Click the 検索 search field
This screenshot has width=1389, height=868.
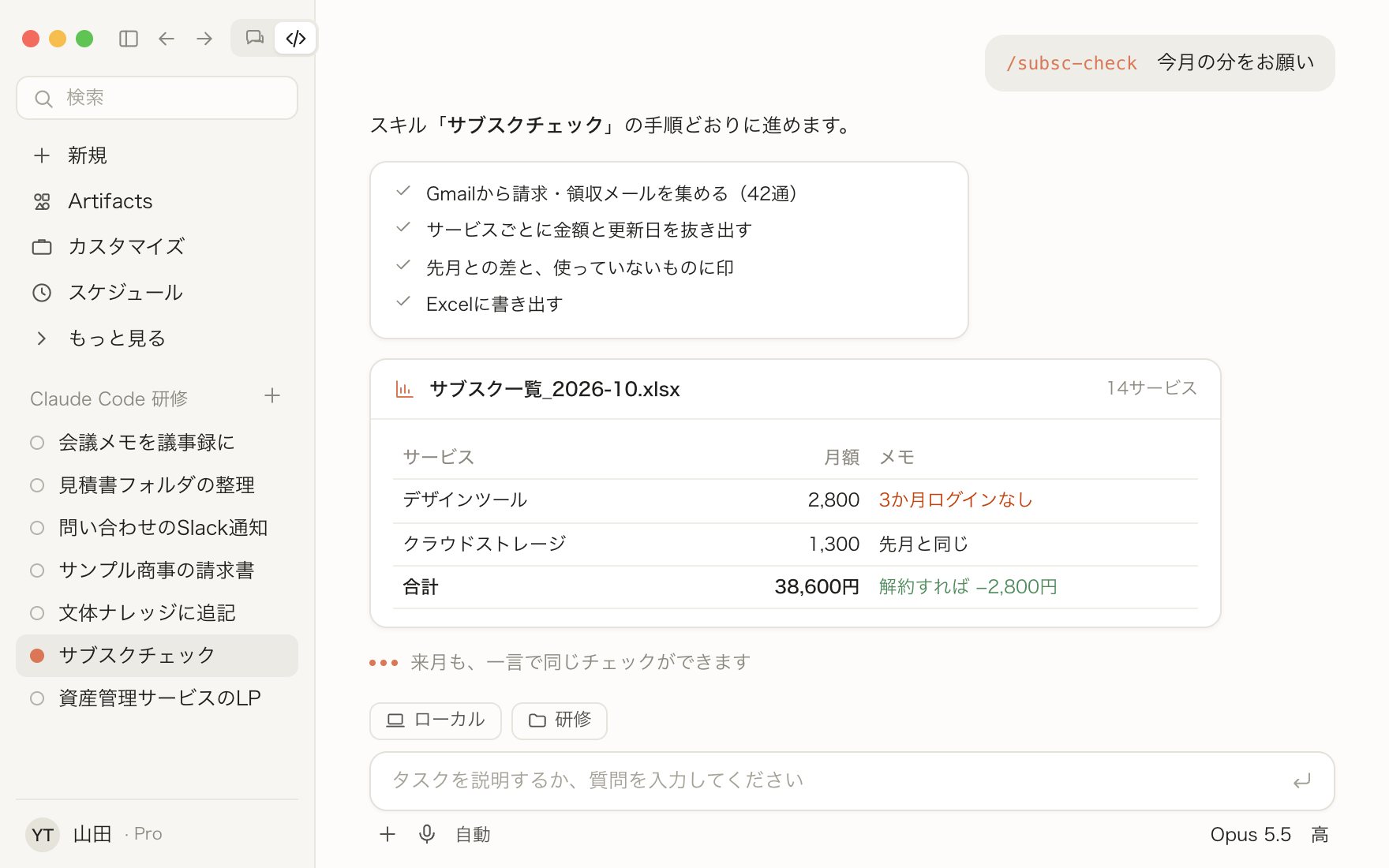pyautogui.click(x=157, y=98)
